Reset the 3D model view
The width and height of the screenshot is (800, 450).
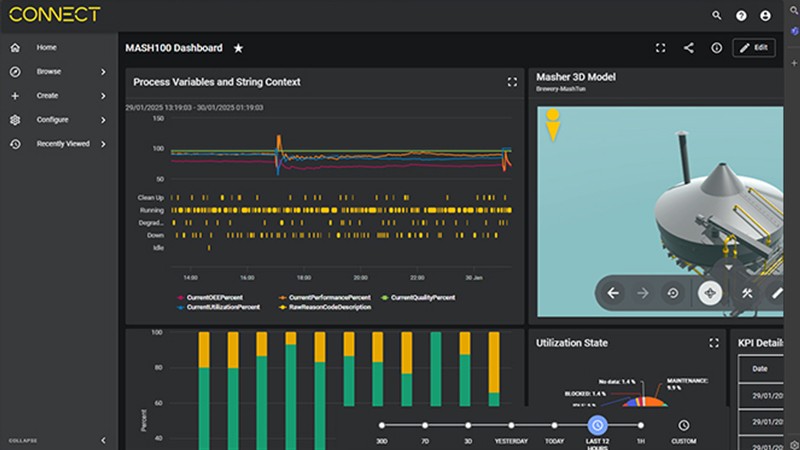(x=672, y=293)
